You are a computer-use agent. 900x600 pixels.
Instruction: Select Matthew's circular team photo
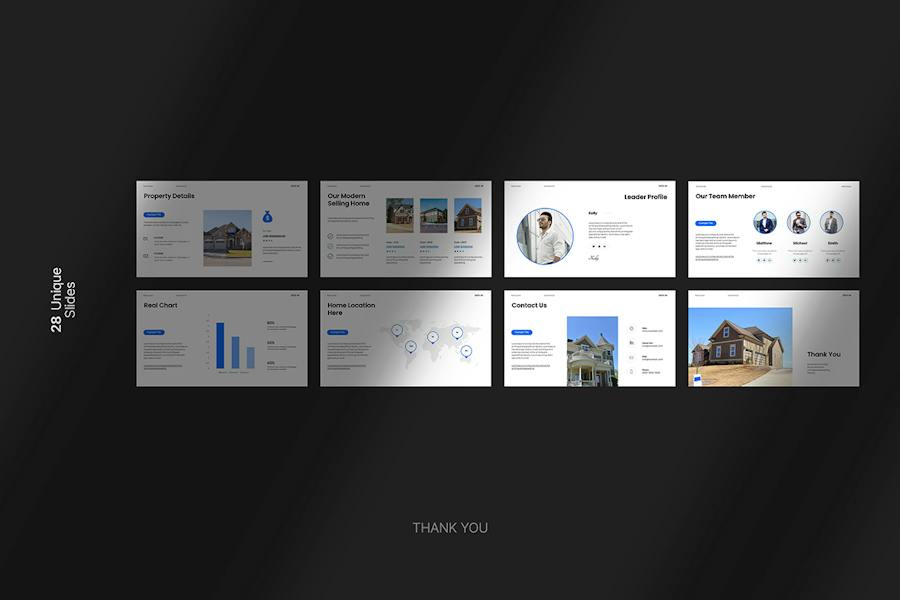(765, 222)
